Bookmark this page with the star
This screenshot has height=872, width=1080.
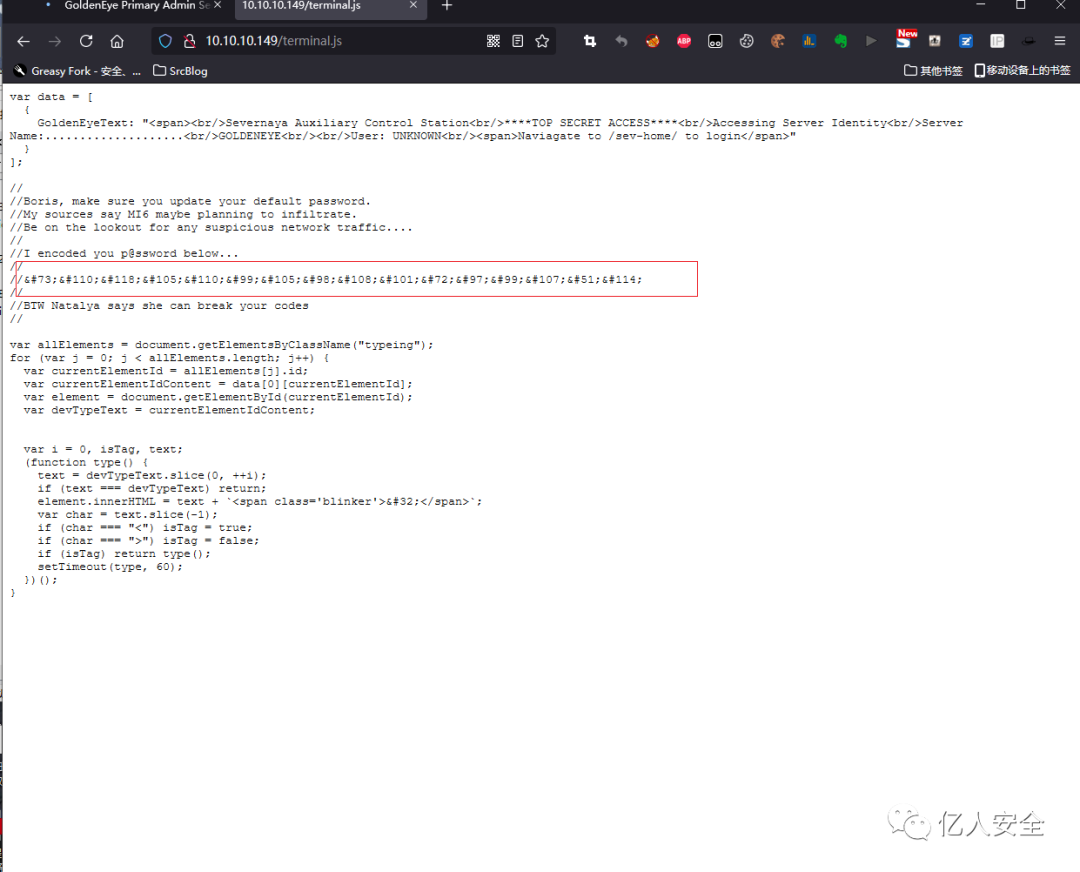[x=542, y=41]
